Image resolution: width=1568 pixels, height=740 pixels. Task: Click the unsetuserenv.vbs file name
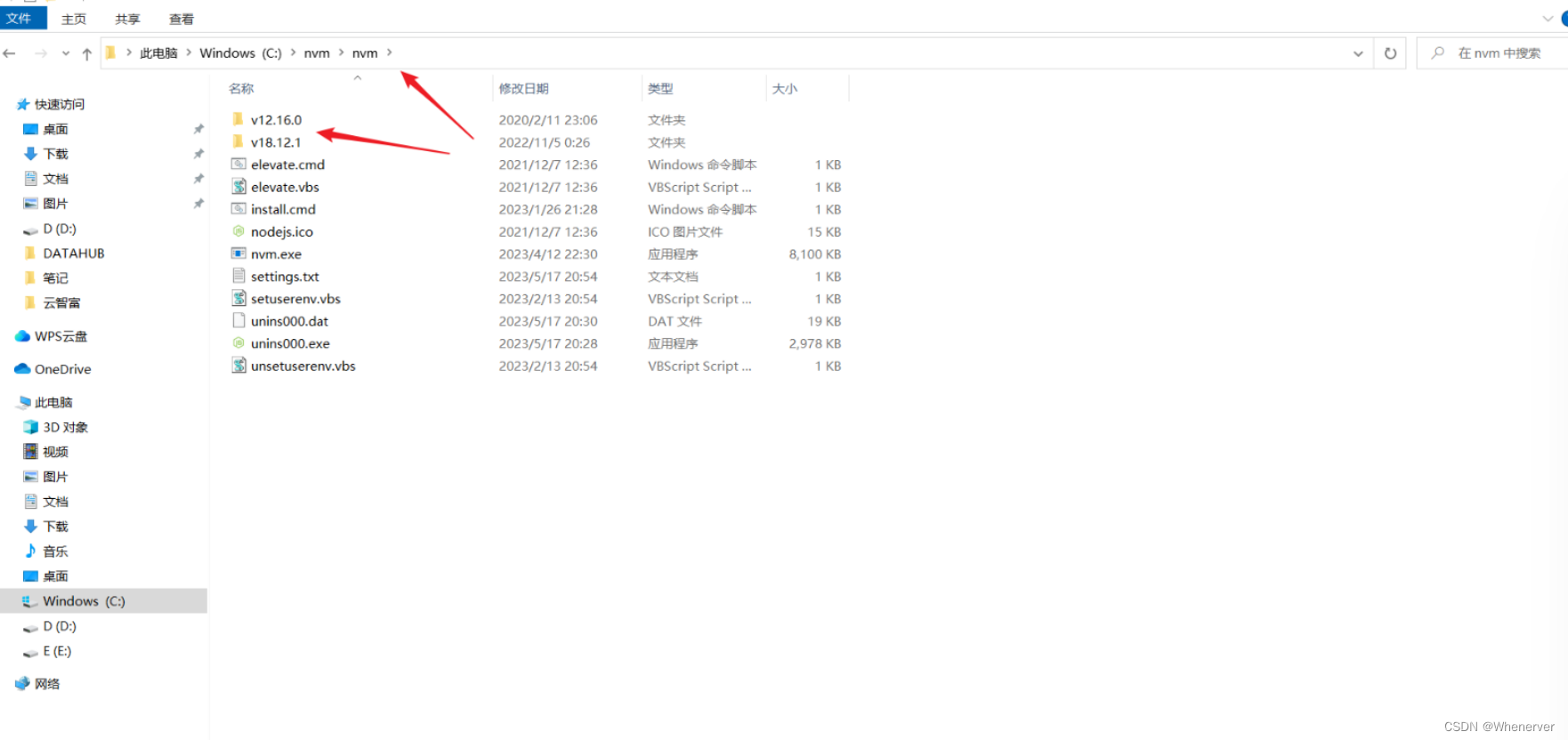(303, 366)
